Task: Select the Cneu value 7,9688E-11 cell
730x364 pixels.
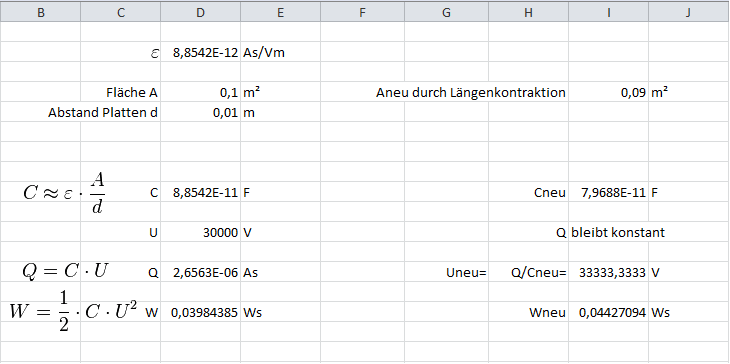Action: click(608, 193)
